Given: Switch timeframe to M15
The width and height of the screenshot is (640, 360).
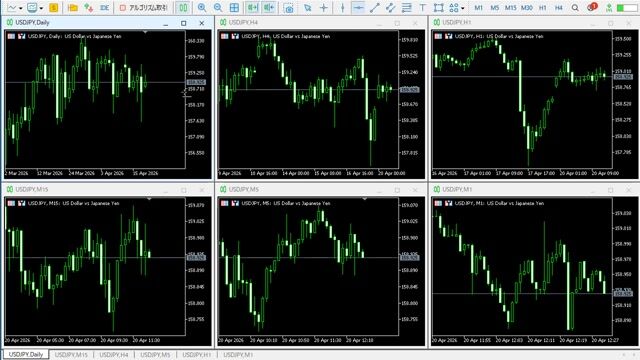Looking at the screenshot, I should click(510, 7).
